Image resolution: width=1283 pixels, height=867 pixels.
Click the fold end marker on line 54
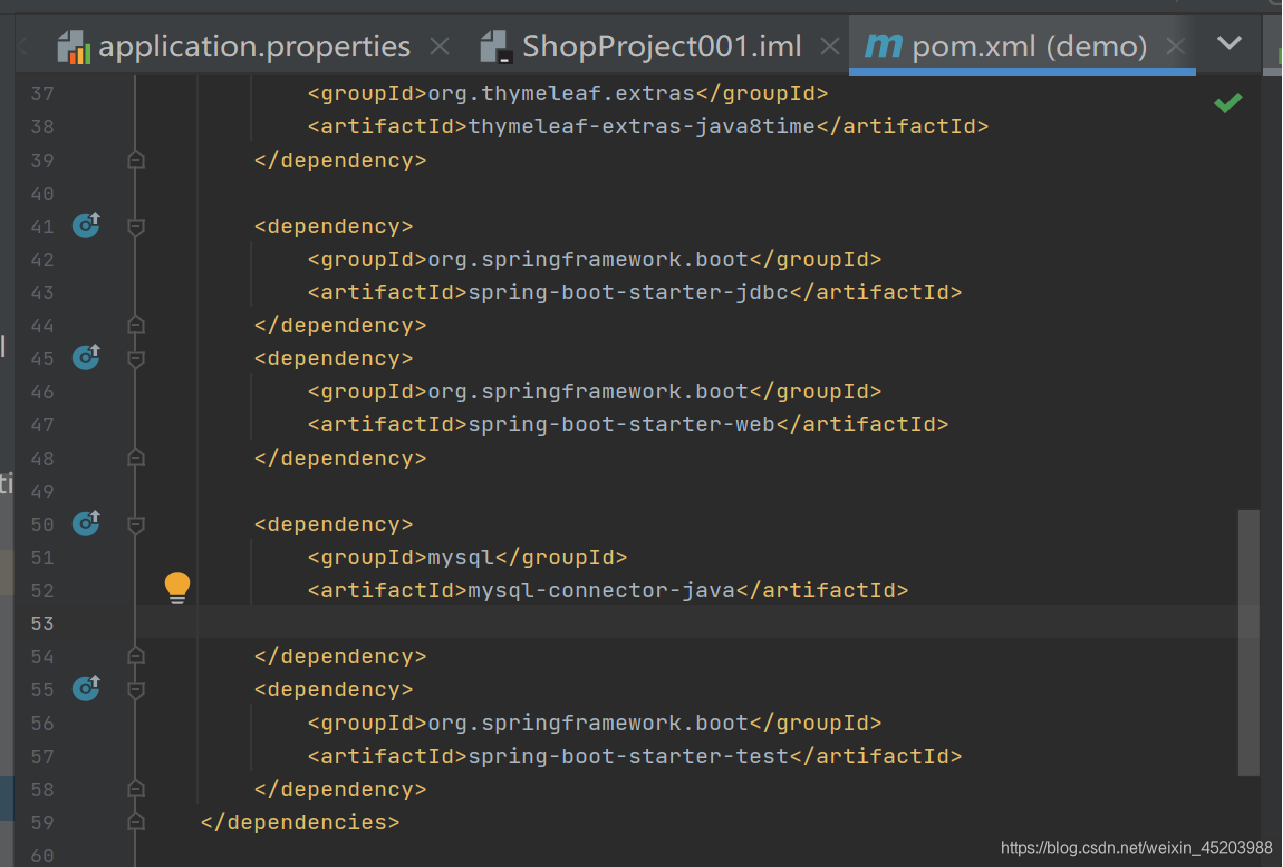point(137,656)
